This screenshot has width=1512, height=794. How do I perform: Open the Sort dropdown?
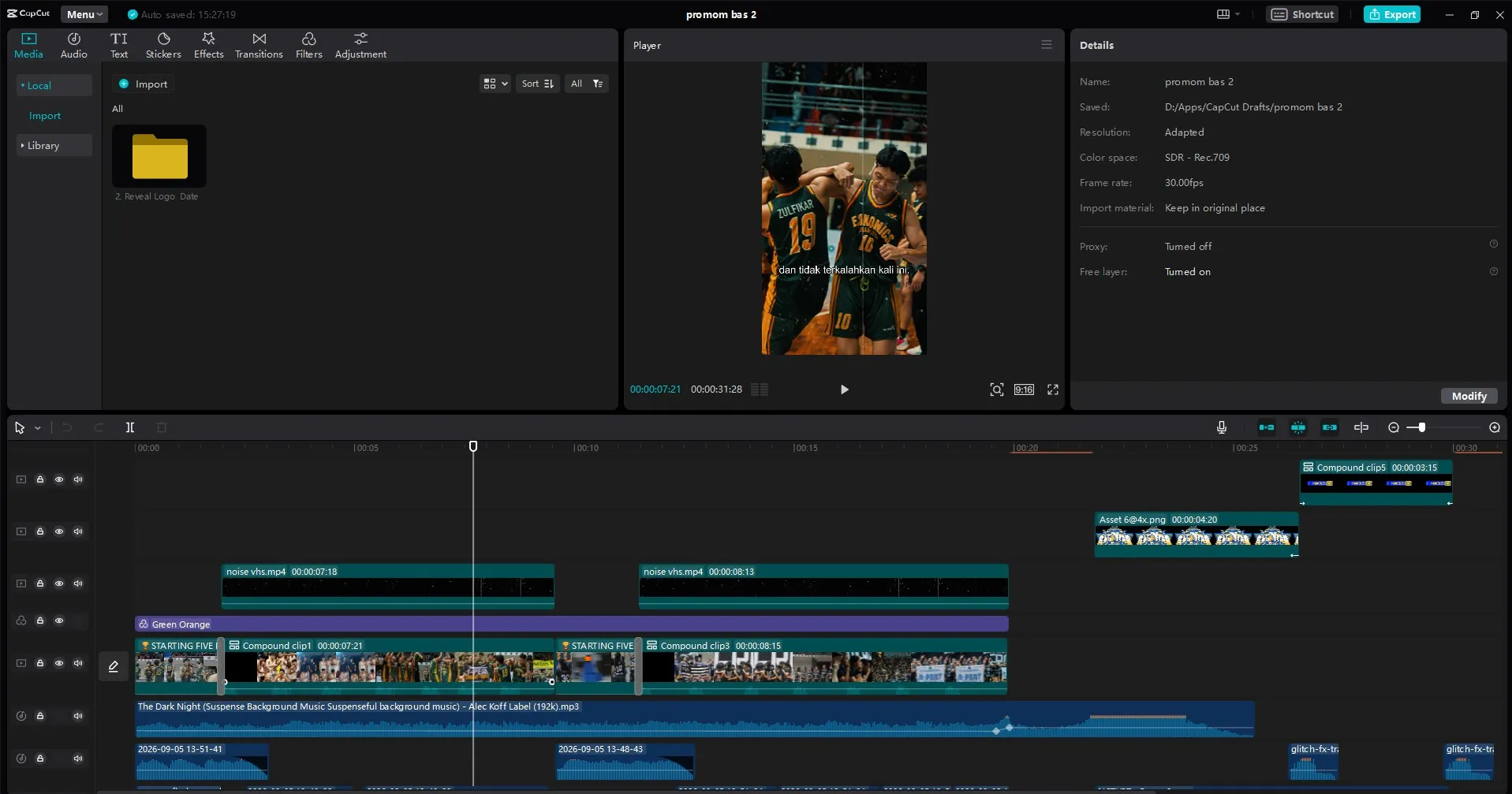point(538,84)
